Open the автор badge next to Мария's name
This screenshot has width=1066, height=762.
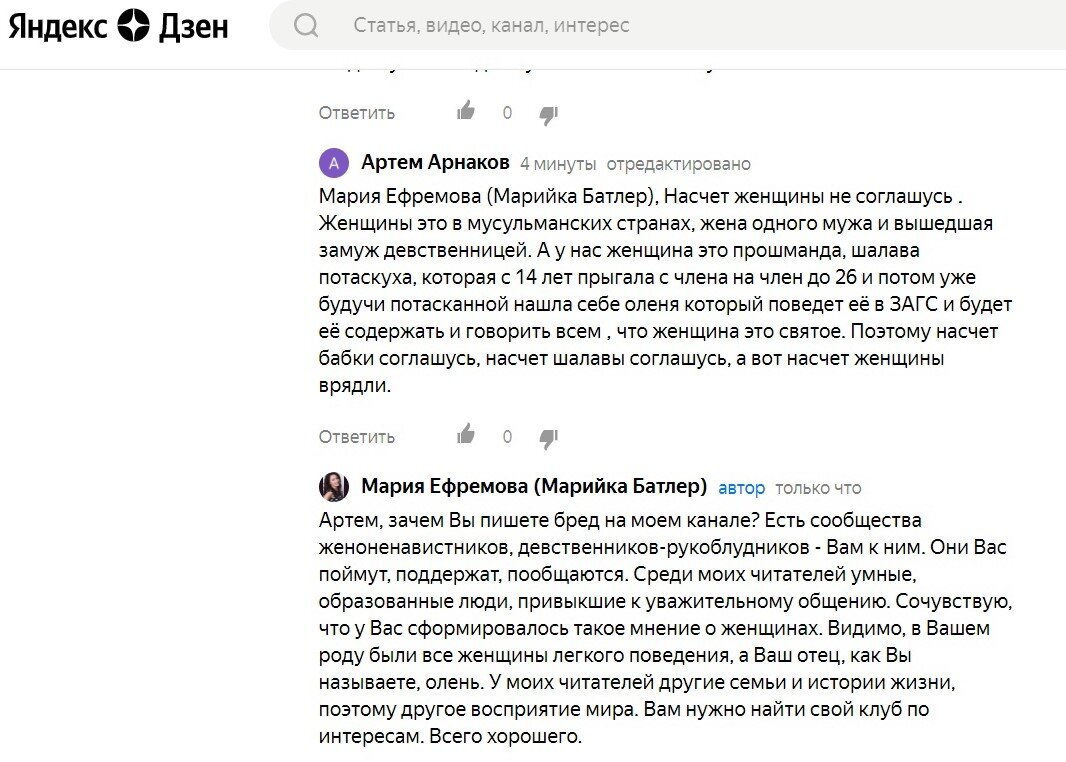[742, 487]
